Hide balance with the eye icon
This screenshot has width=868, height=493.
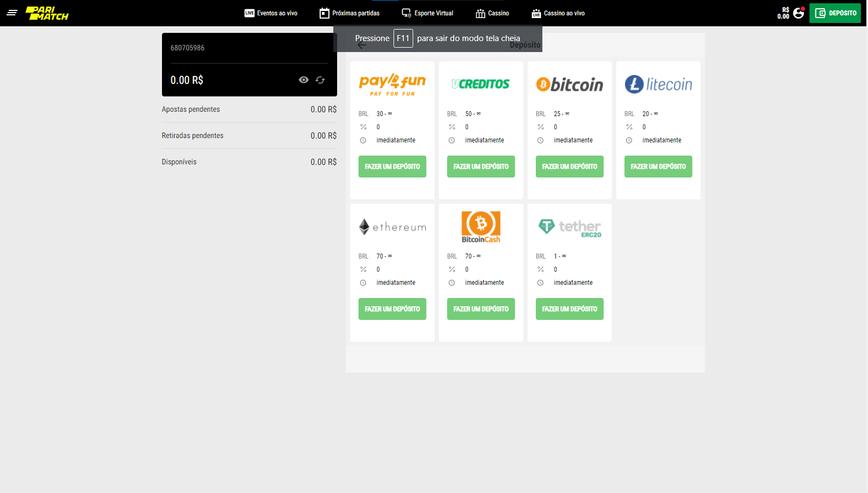(x=304, y=80)
